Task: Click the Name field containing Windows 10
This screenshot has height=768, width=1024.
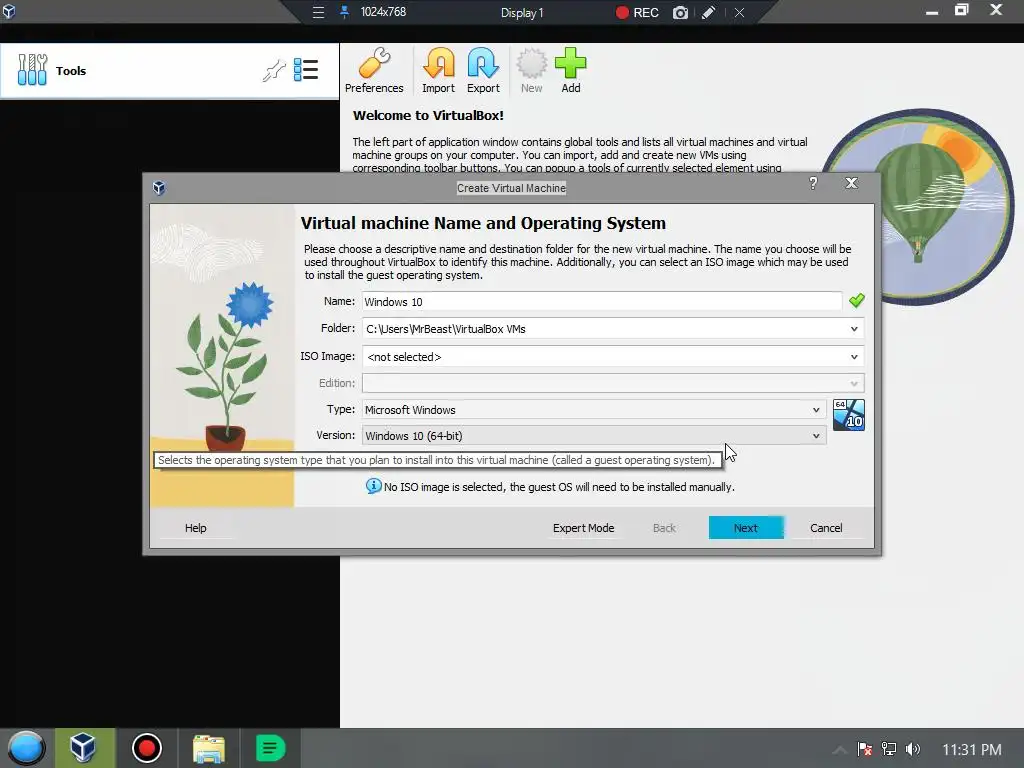Action: [x=601, y=302]
